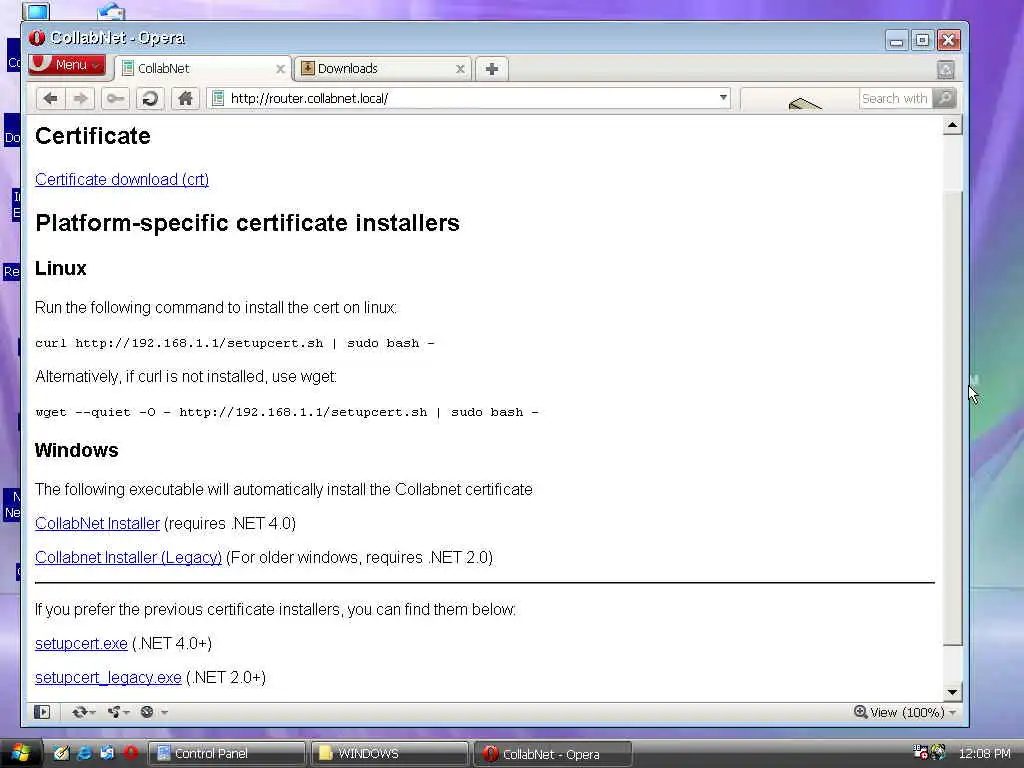The height and width of the screenshot is (768, 1024).
Task: Download setupcert_legacy.exe link
Action: coord(108,678)
